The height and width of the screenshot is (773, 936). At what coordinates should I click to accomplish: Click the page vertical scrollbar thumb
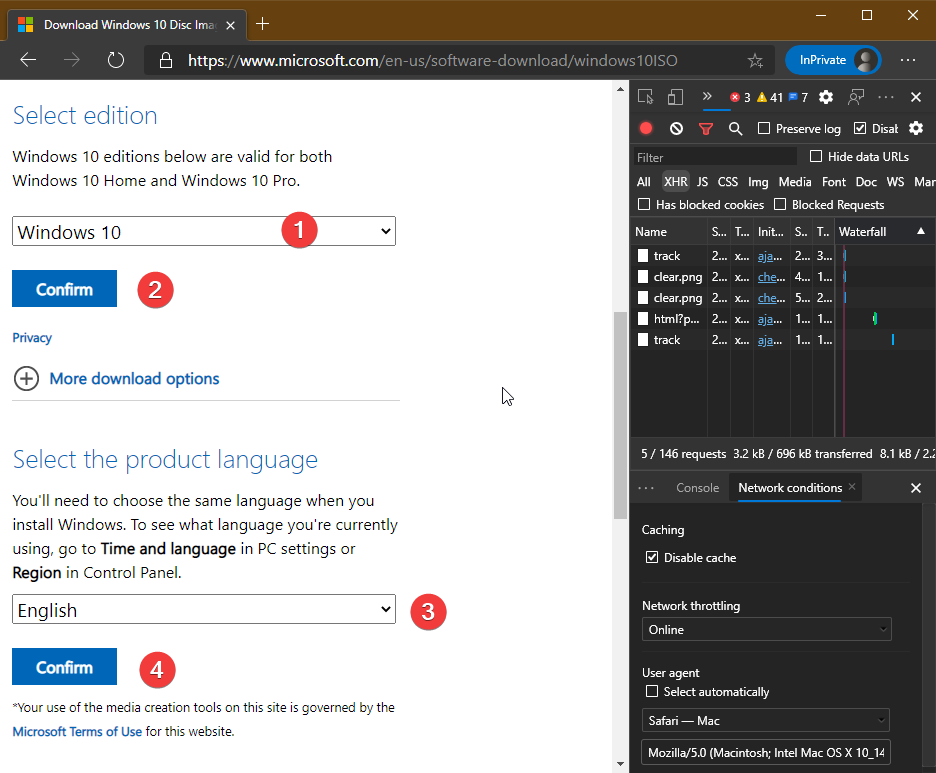point(620,415)
